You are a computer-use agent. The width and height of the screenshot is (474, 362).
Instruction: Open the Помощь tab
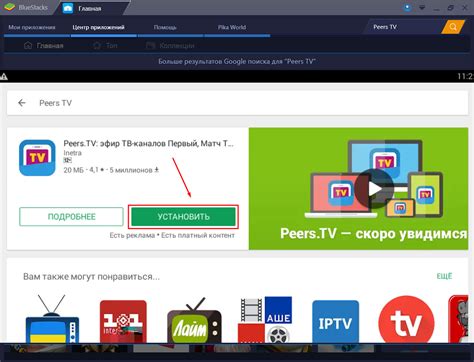coord(165,27)
